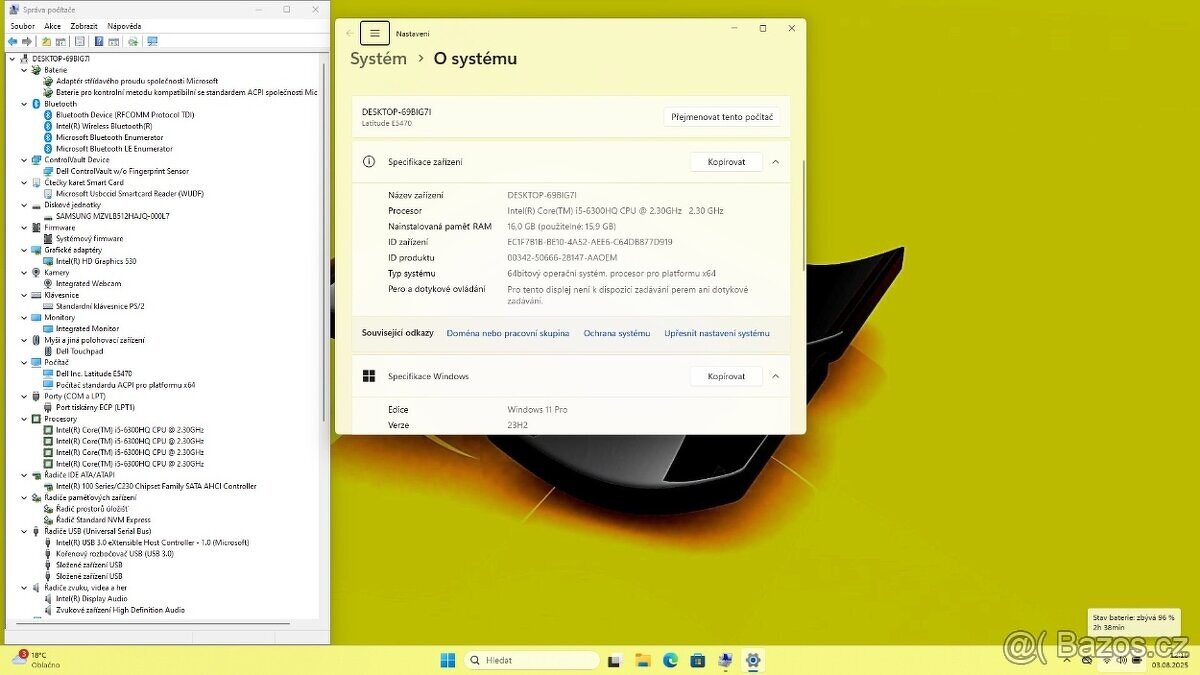This screenshot has width=1200, height=675.
Task: Open the Wi-Fi icon in the system tray
Action: [x=1106, y=660]
